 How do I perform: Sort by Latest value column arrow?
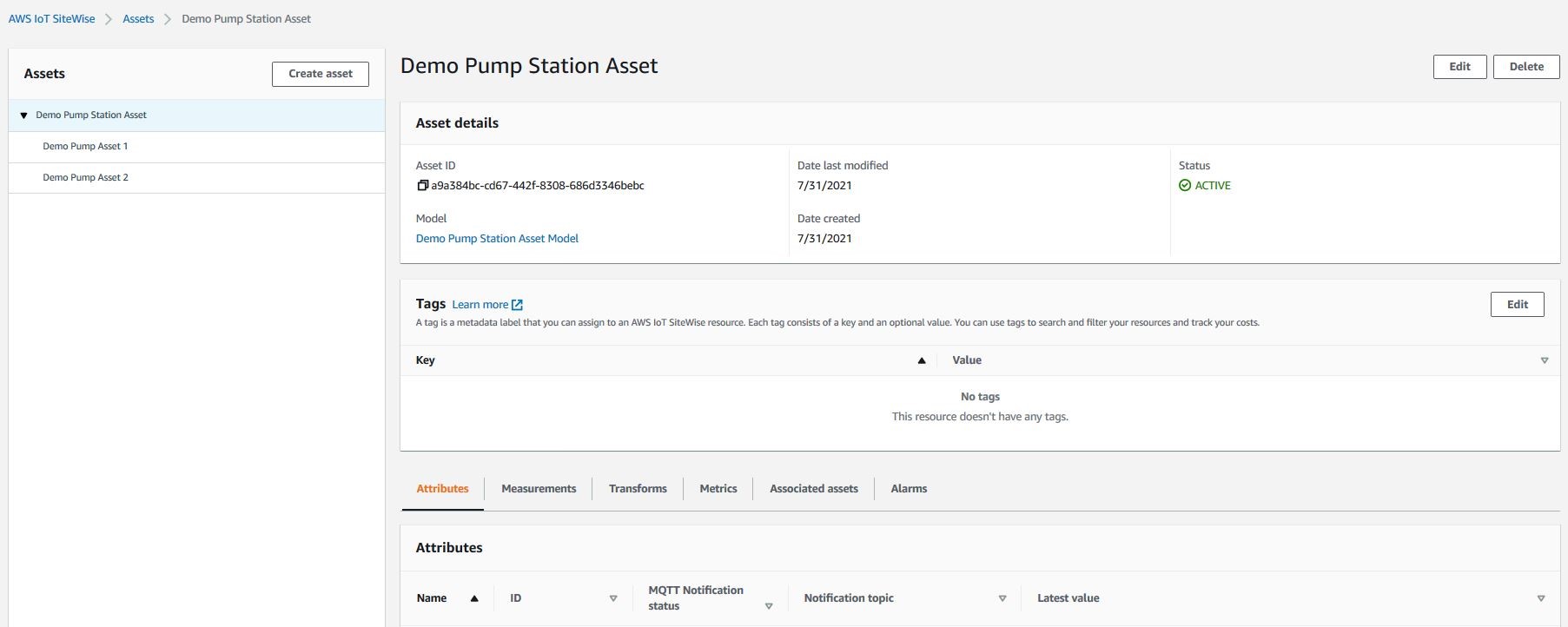[x=1541, y=598]
